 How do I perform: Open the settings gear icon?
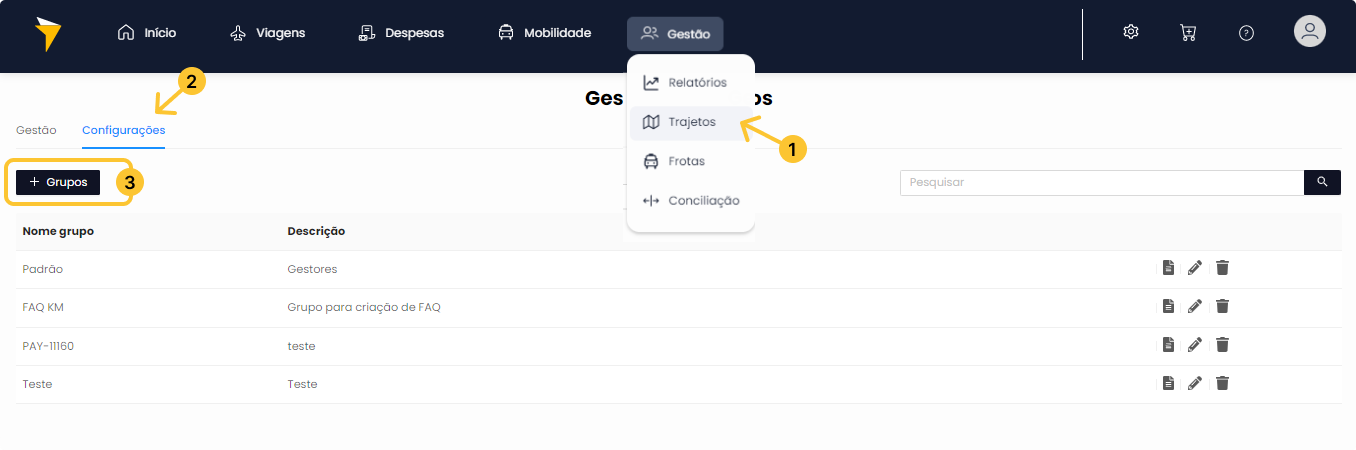click(x=1131, y=32)
